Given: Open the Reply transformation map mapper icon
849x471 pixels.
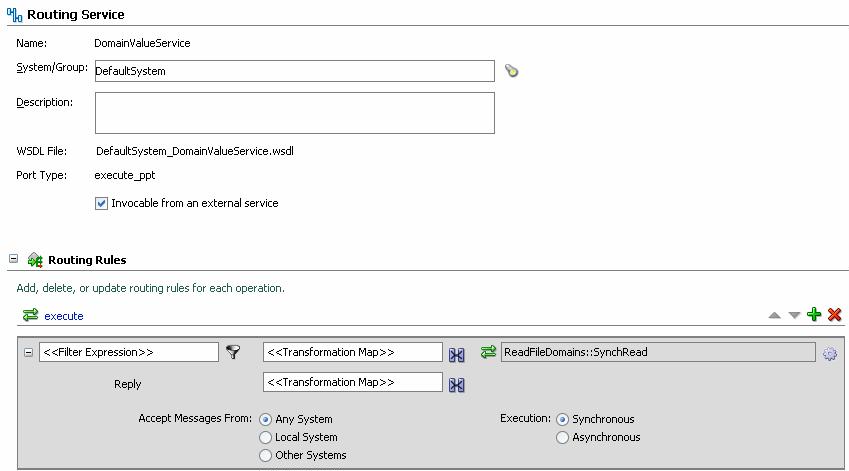Looking at the screenshot, I should pyautogui.click(x=456, y=384).
